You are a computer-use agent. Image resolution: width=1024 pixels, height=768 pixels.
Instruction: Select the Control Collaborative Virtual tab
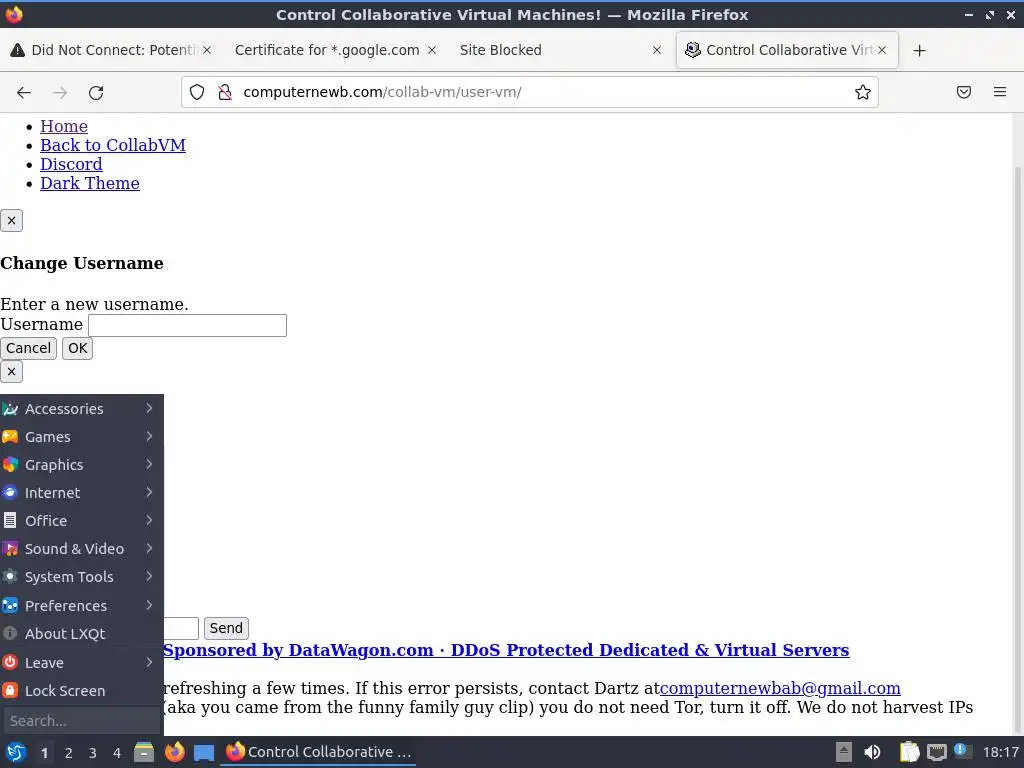tap(786, 50)
